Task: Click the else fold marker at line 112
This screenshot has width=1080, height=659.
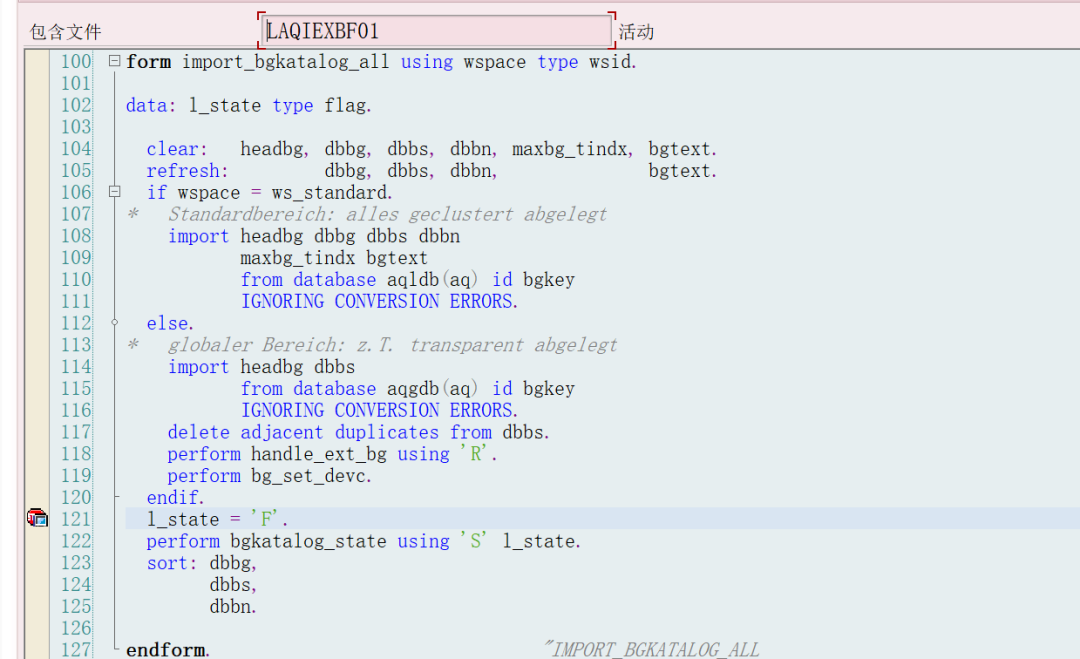Action: click(114, 322)
